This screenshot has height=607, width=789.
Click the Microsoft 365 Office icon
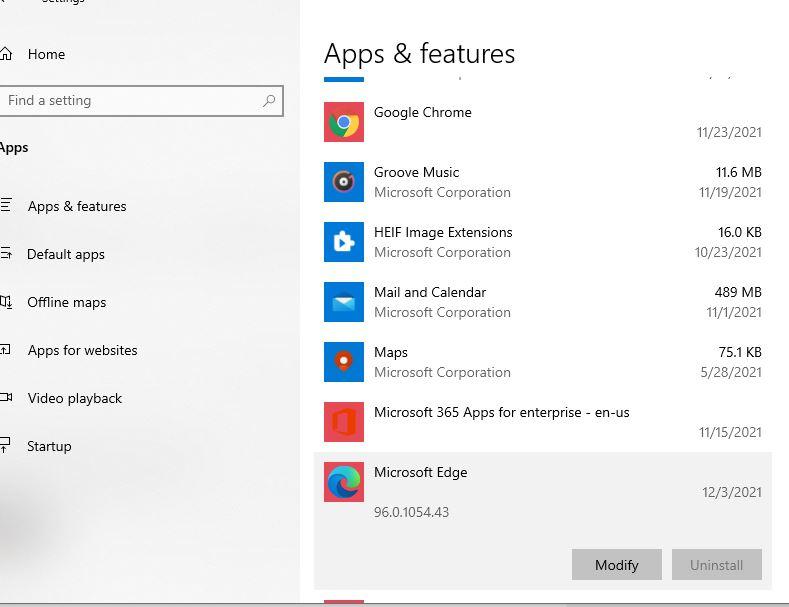tap(344, 422)
